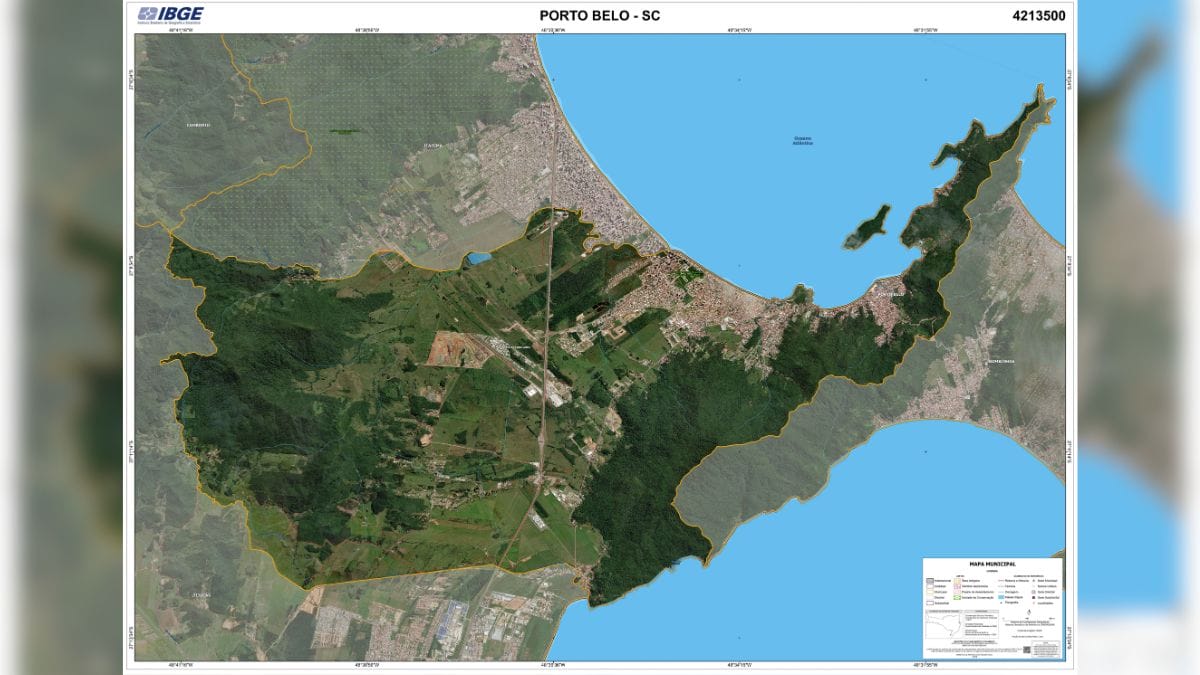The width and height of the screenshot is (1200, 675).
Task: Click the Localidade symbol in the legend
Action: click(x=1034, y=603)
